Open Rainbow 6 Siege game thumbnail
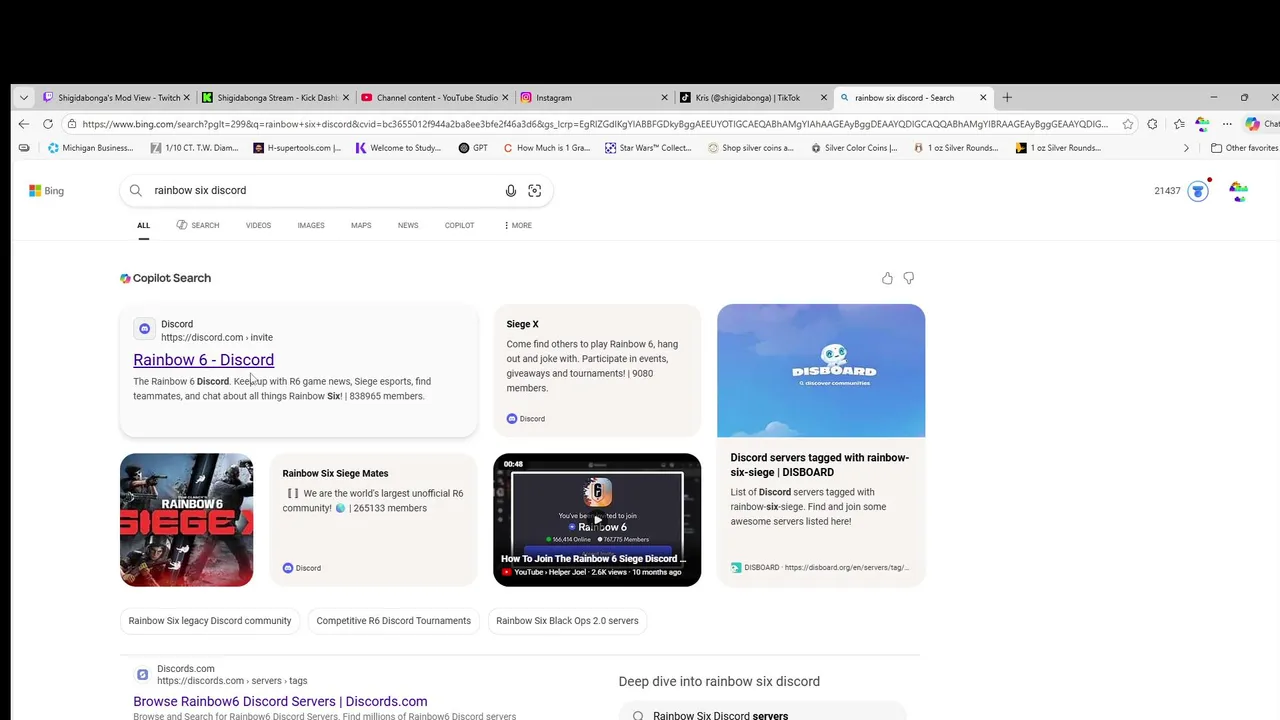The width and height of the screenshot is (1280, 720). pos(186,520)
